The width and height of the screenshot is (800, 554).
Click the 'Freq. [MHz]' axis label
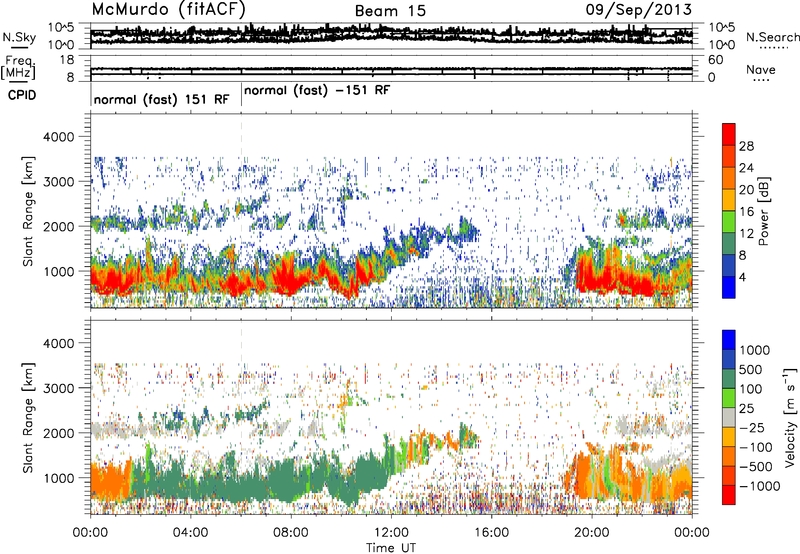click(20, 68)
